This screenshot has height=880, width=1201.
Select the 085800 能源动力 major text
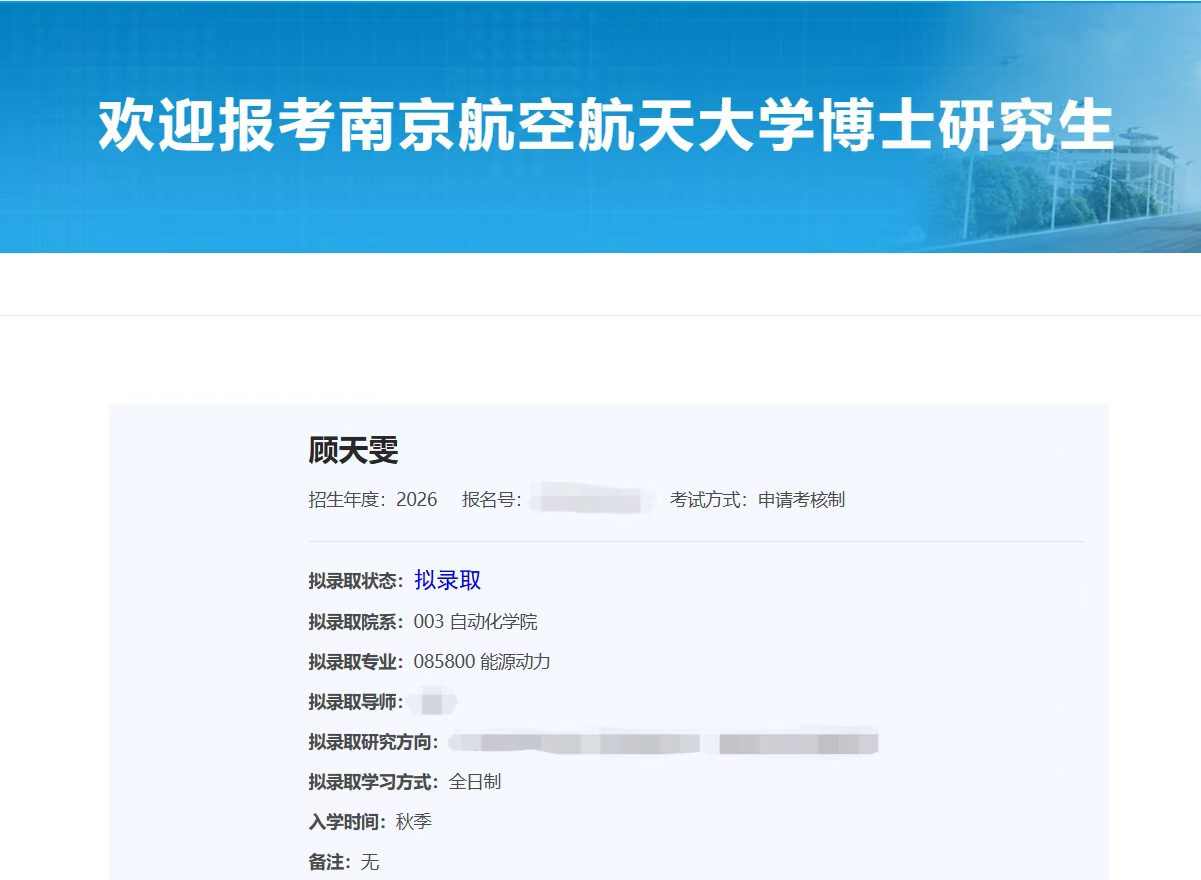(482, 662)
